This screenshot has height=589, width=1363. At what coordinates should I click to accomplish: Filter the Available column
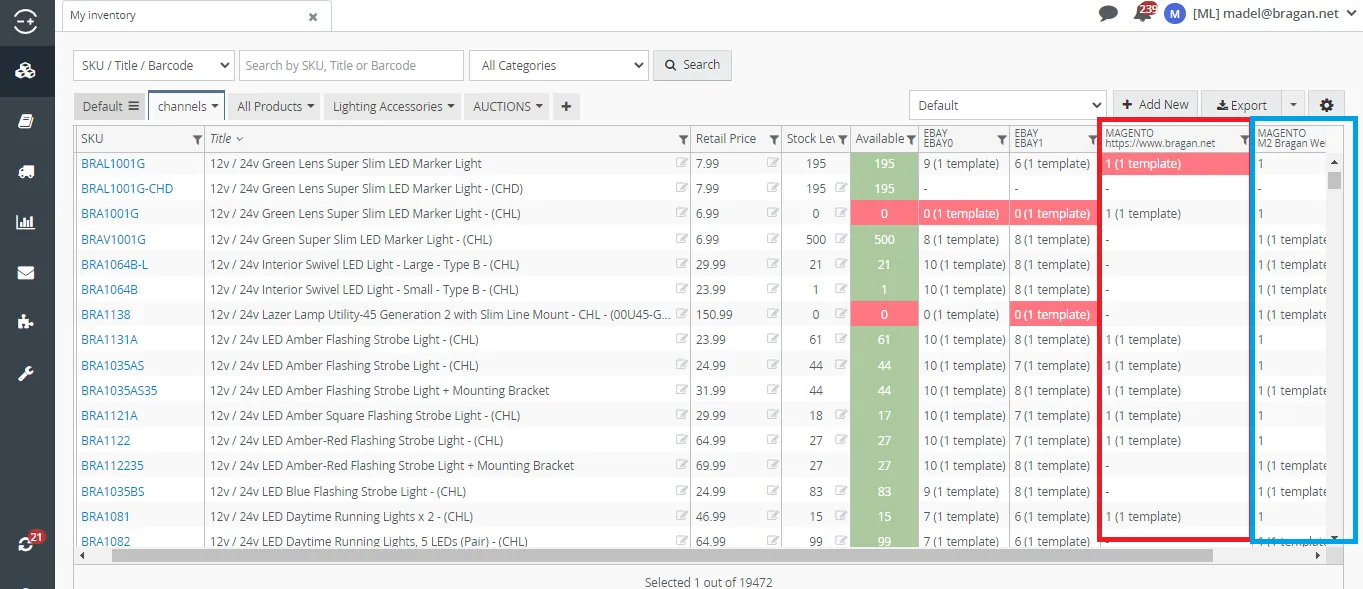pyautogui.click(x=911, y=139)
